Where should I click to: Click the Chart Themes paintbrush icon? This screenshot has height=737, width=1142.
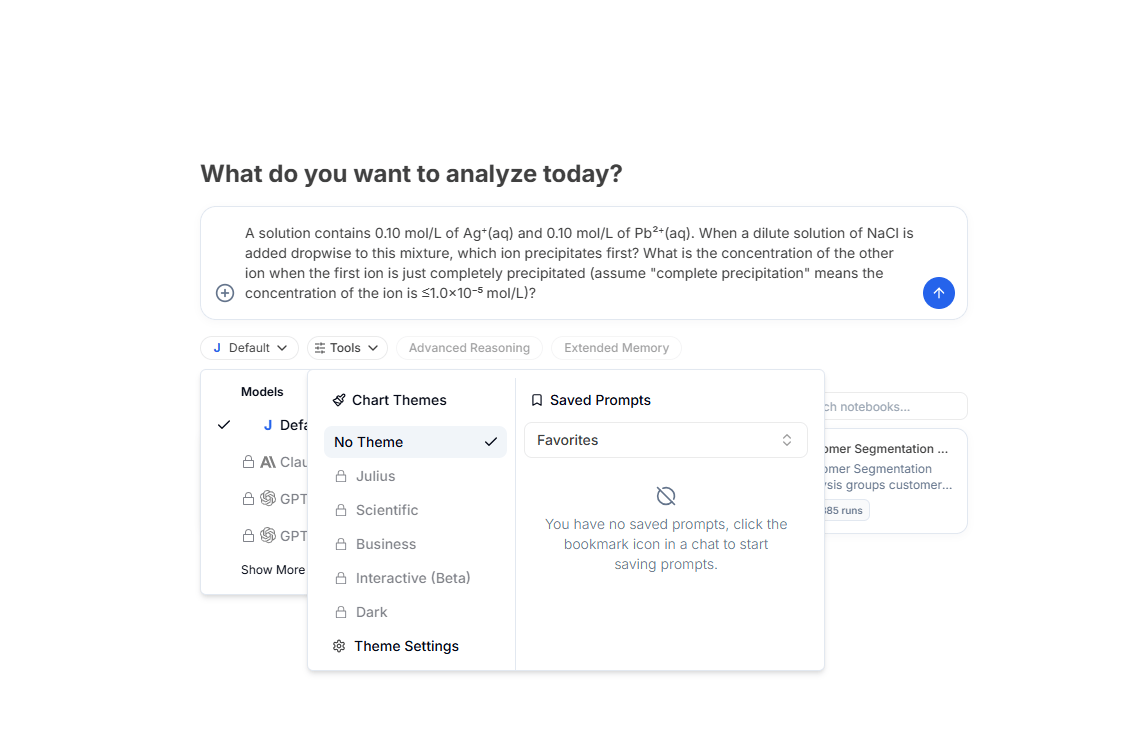point(339,400)
